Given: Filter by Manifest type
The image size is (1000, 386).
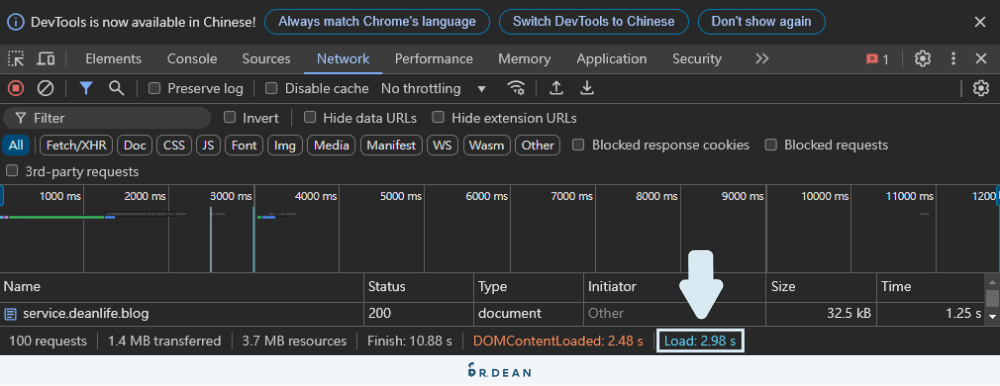Looking at the screenshot, I should click(x=391, y=145).
